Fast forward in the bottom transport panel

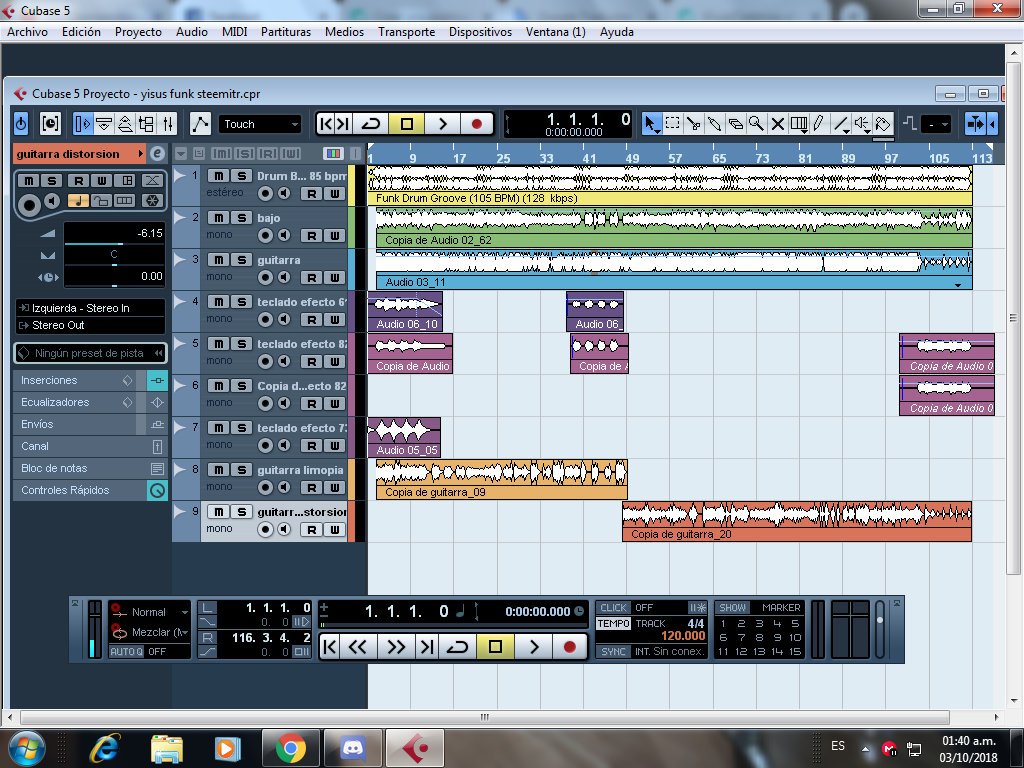(x=396, y=647)
